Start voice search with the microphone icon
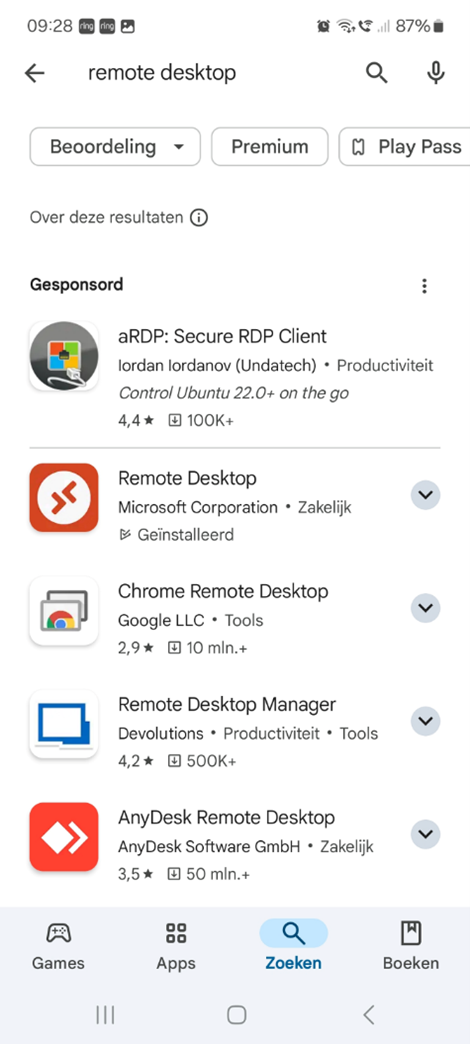Image resolution: width=470 pixels, height=1044 pixels. pos(435,73)
